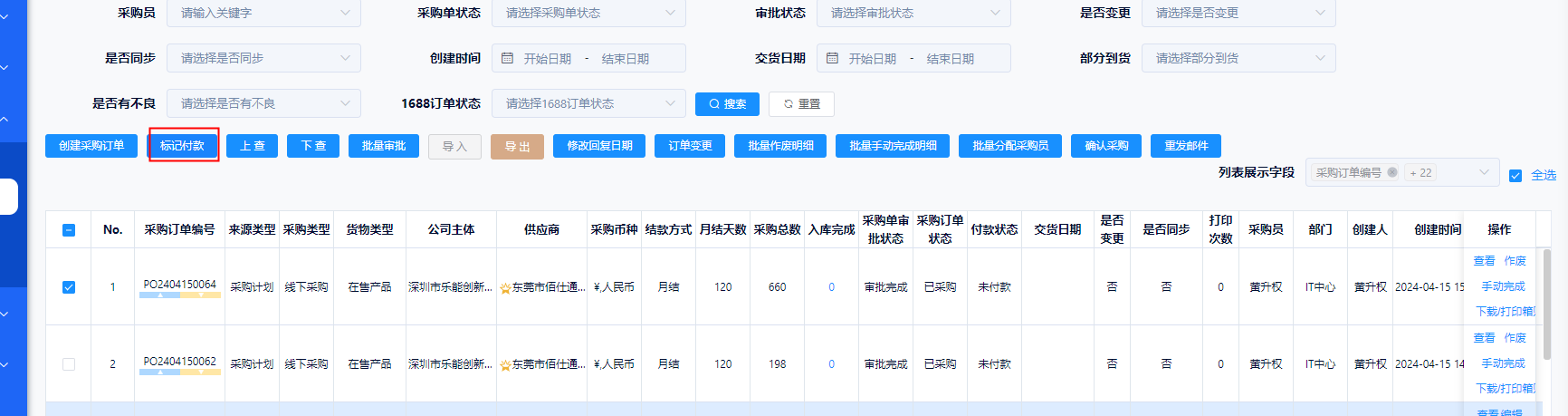Click the 导出 export button
The height and width of the screenshot is (416, 1568).
pyautogui.click(x=517, y=146)
